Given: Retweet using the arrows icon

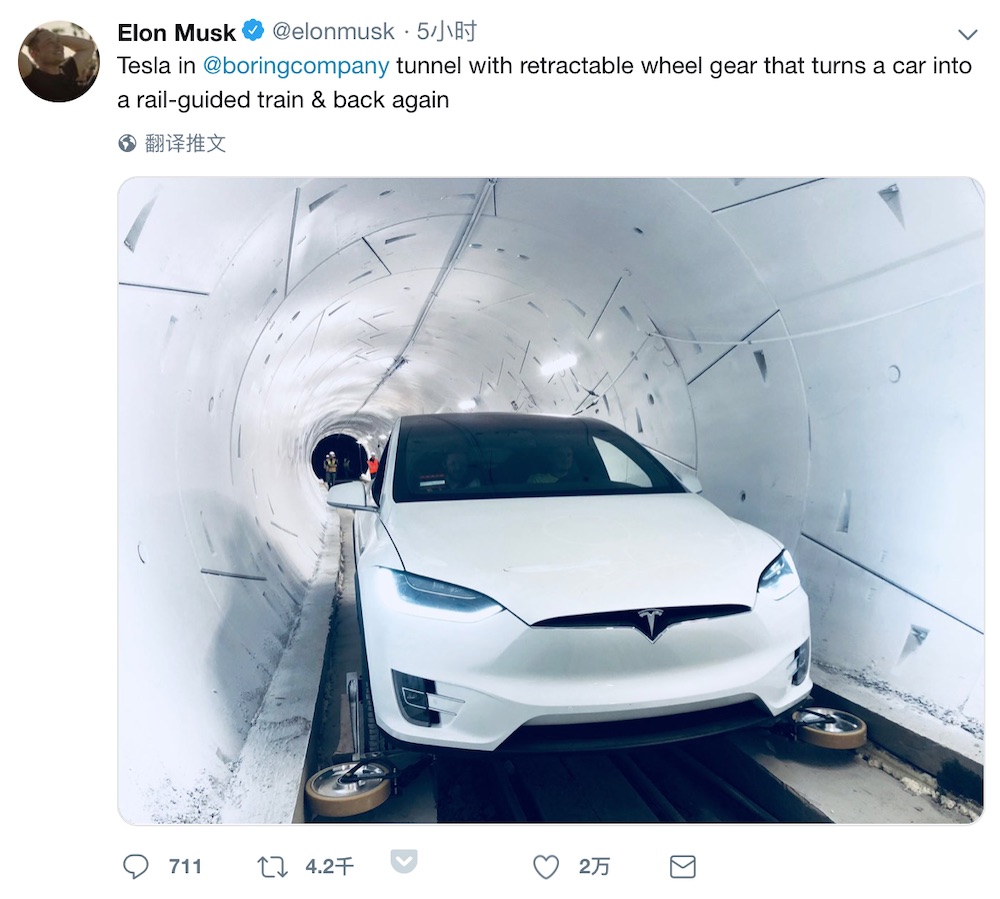Looking at the screenshot, I should tap(272, 867).
